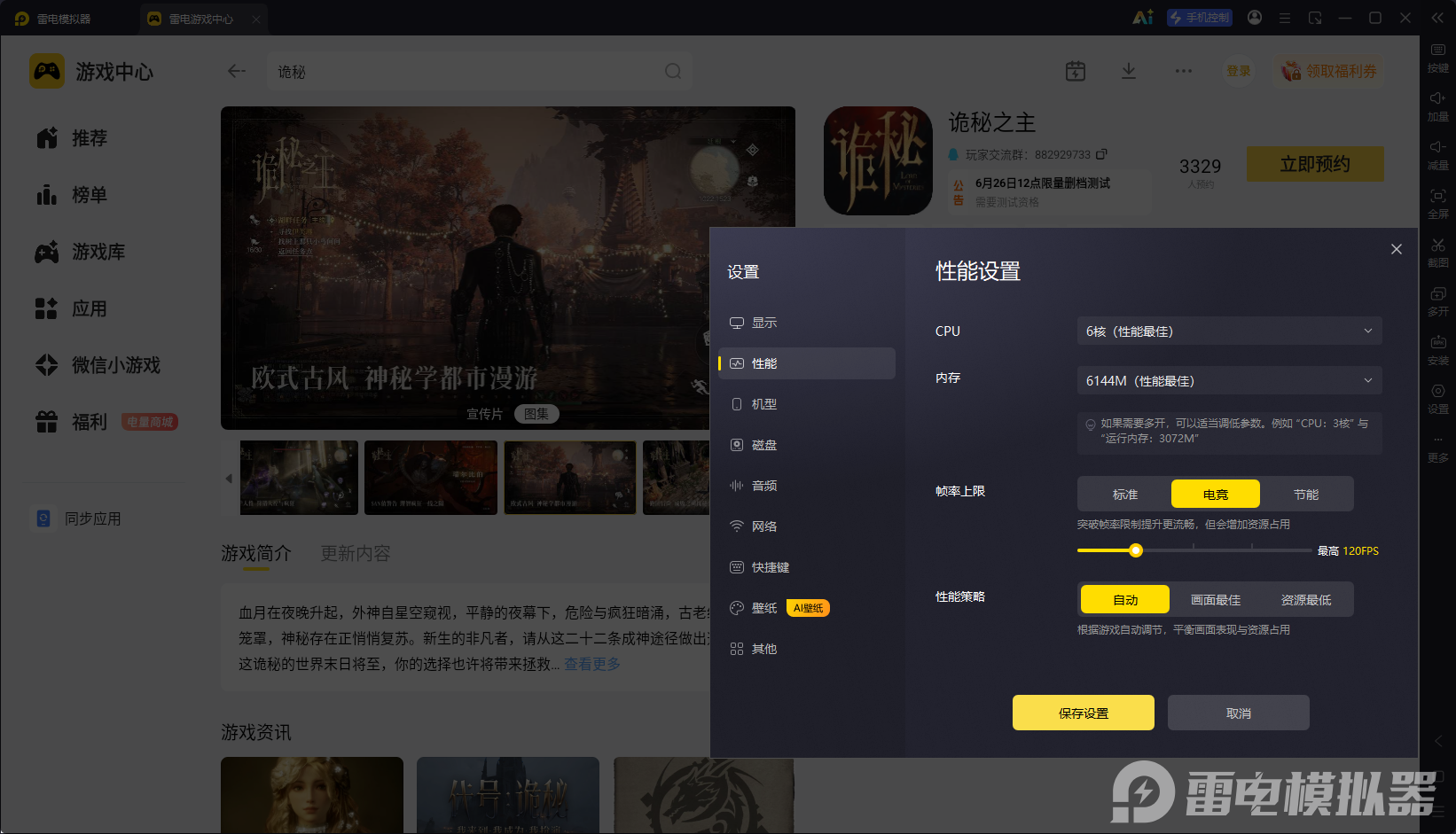This screenshot has height=834, width=1456.
Task: Click the AI icon in the title bar
Action: coord(1143,18)
